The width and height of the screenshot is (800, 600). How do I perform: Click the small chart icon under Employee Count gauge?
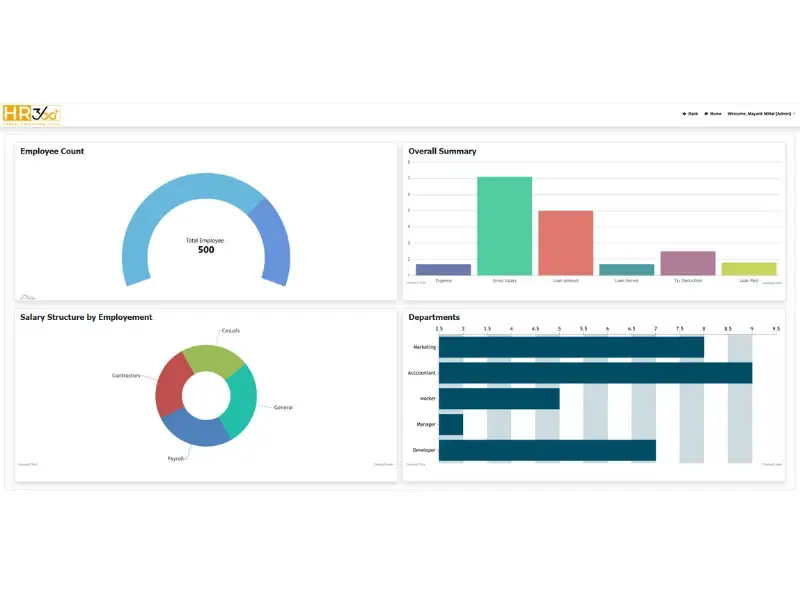(x=27, y=296)
